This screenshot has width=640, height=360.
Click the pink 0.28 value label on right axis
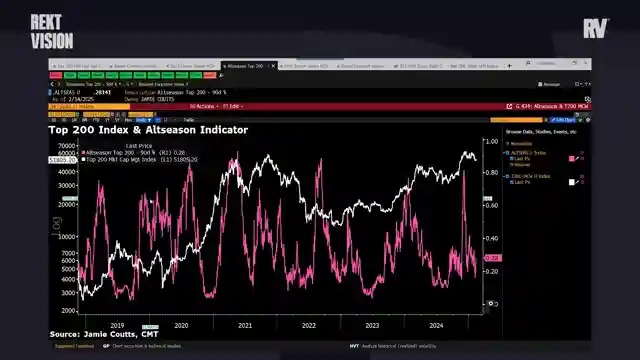coord(493,258)
